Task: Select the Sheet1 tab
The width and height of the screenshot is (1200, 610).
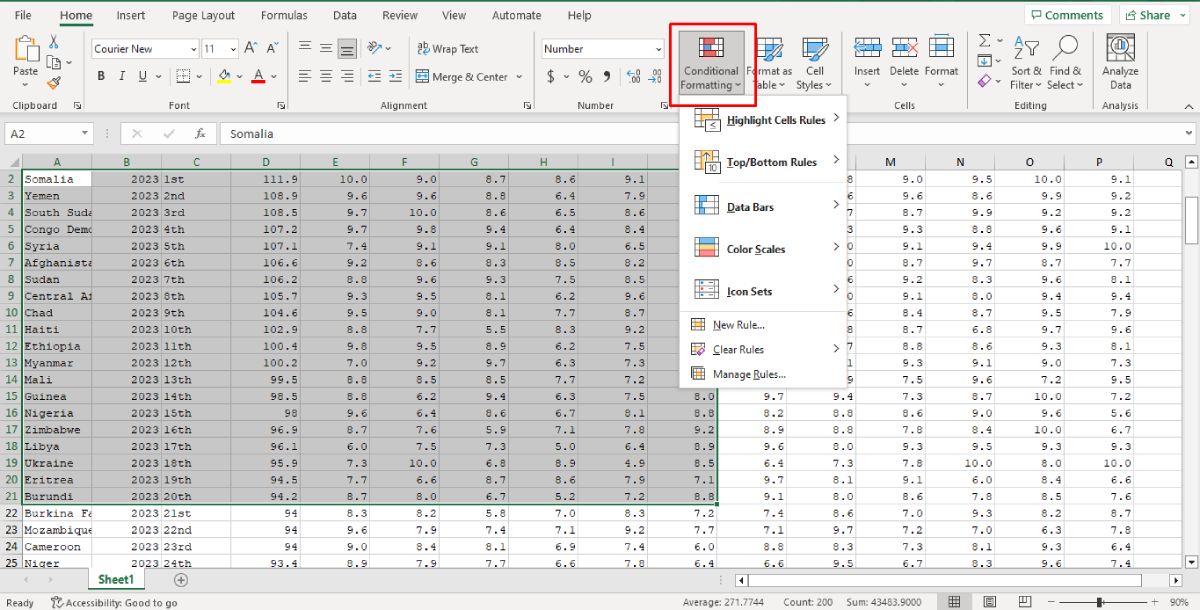Action: [115, 579]
